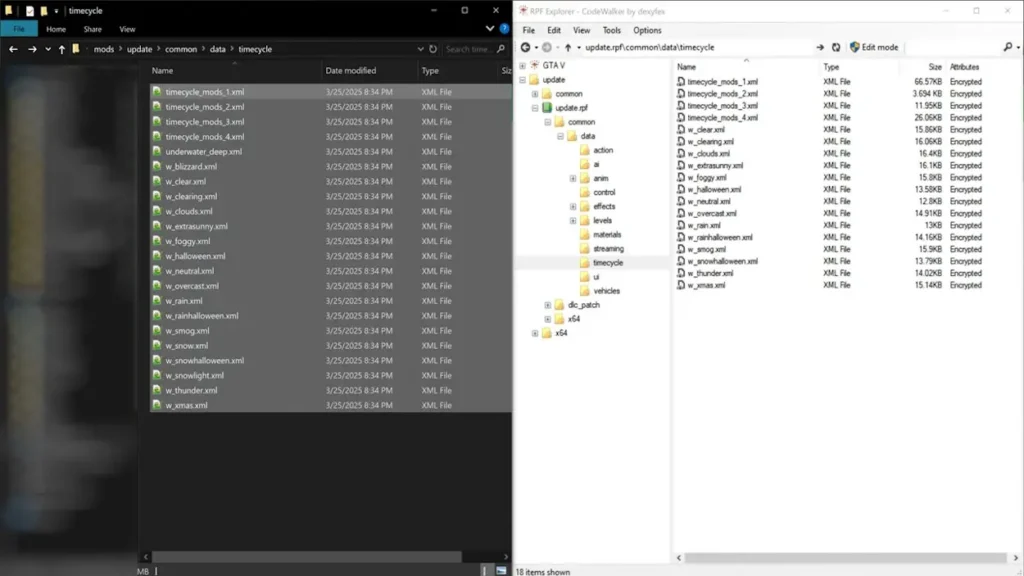Collapse the data folder in the tree

tap(560, 136)
